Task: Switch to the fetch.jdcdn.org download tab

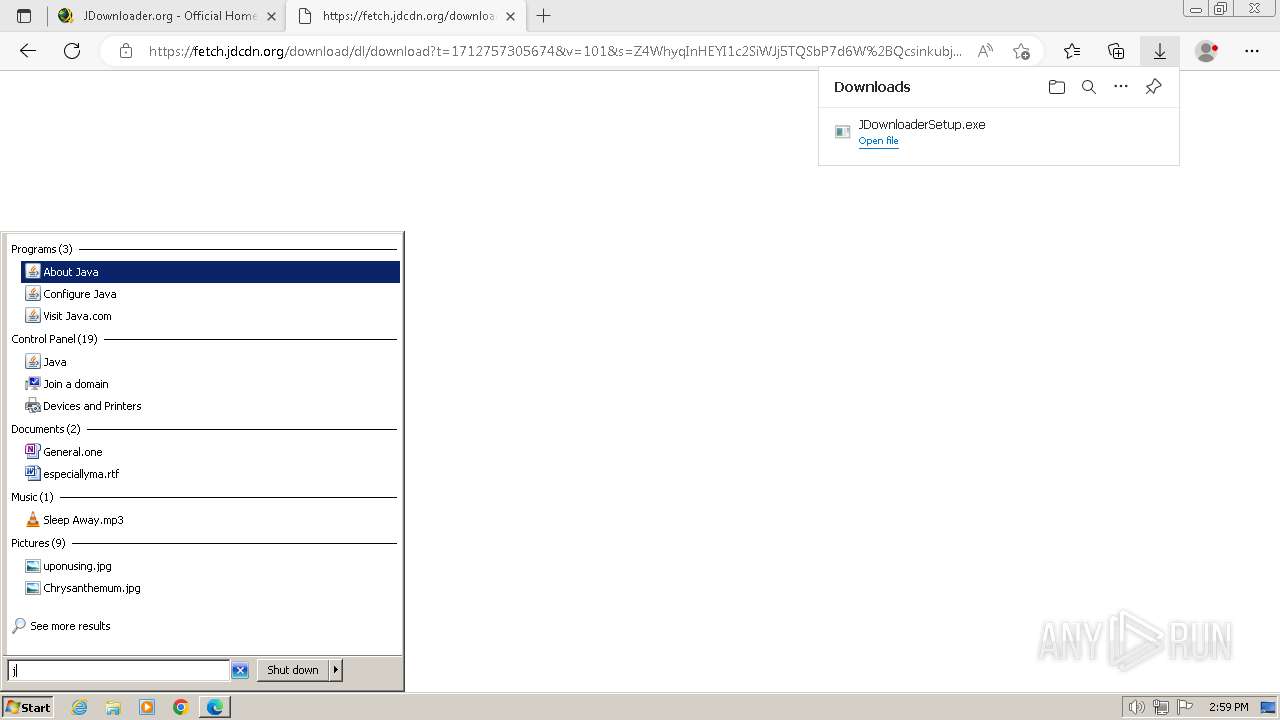Action: (x=406, y=16)
